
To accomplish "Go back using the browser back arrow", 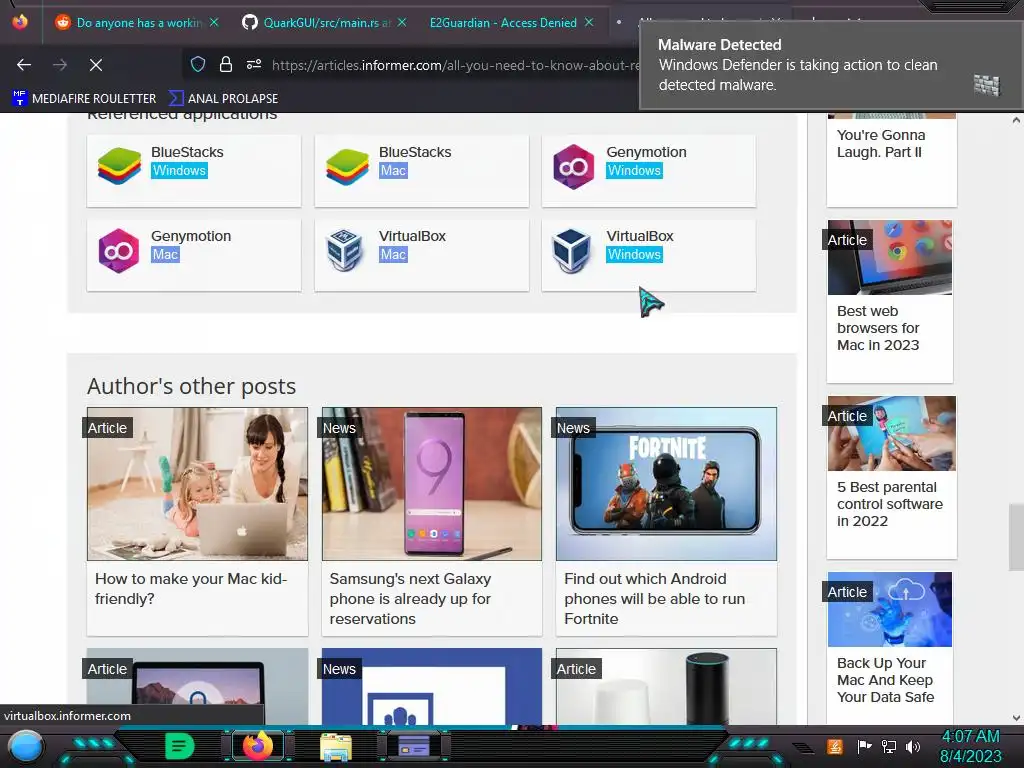I will click(24, 65).
